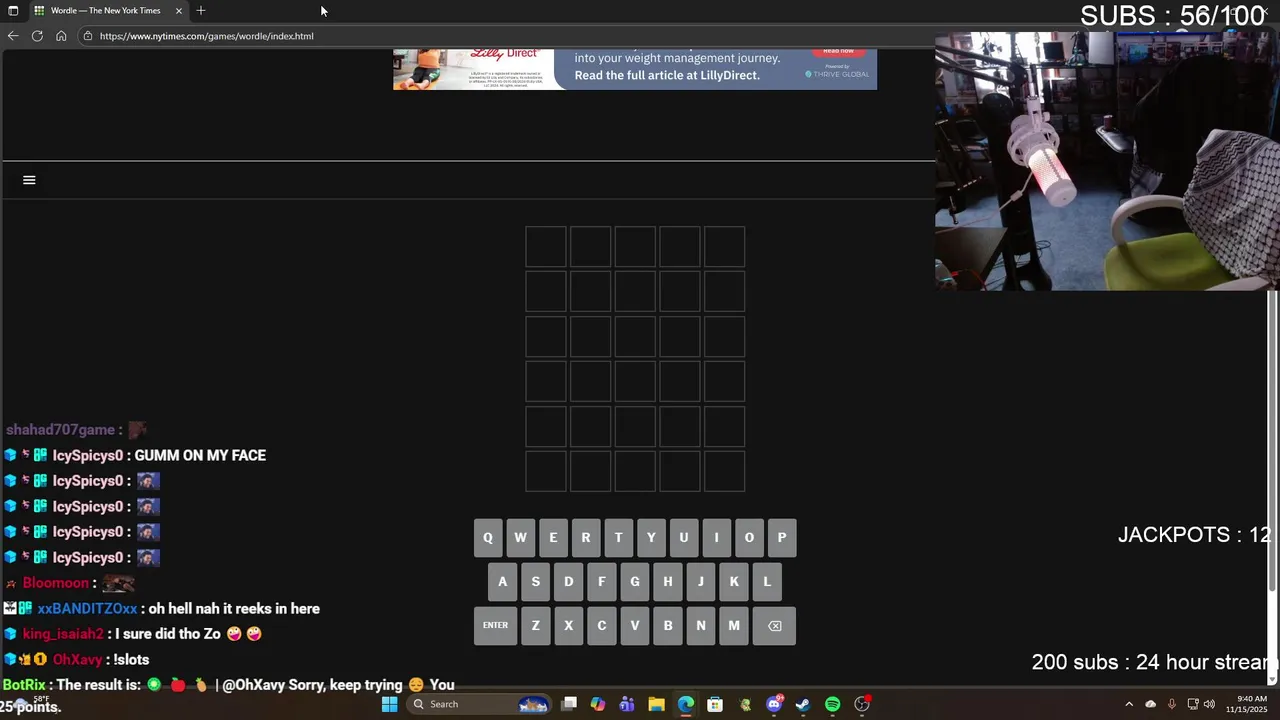Launch Copilot from the taskbar
Viewport: 1280px width, 720px height.
[x=598, y=704]
